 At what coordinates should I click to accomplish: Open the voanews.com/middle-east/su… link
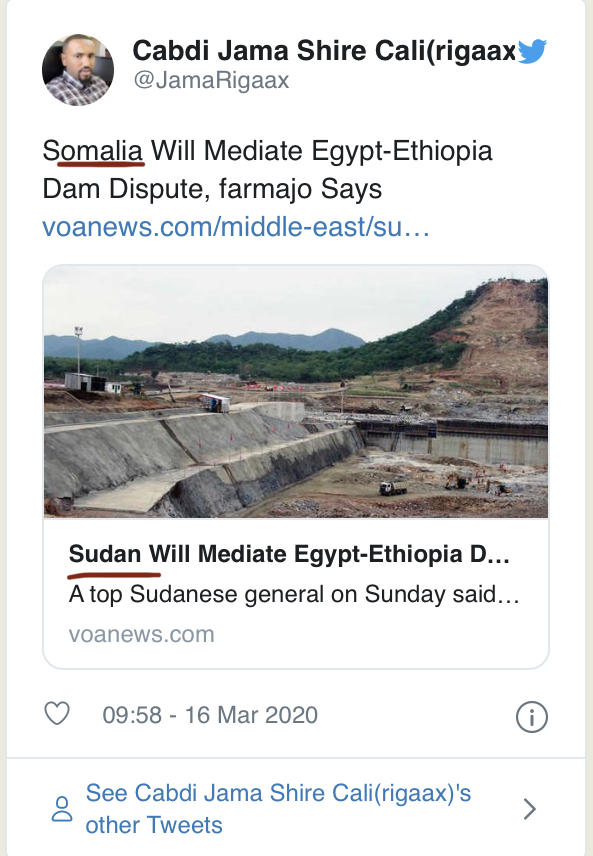pos(236,227)
